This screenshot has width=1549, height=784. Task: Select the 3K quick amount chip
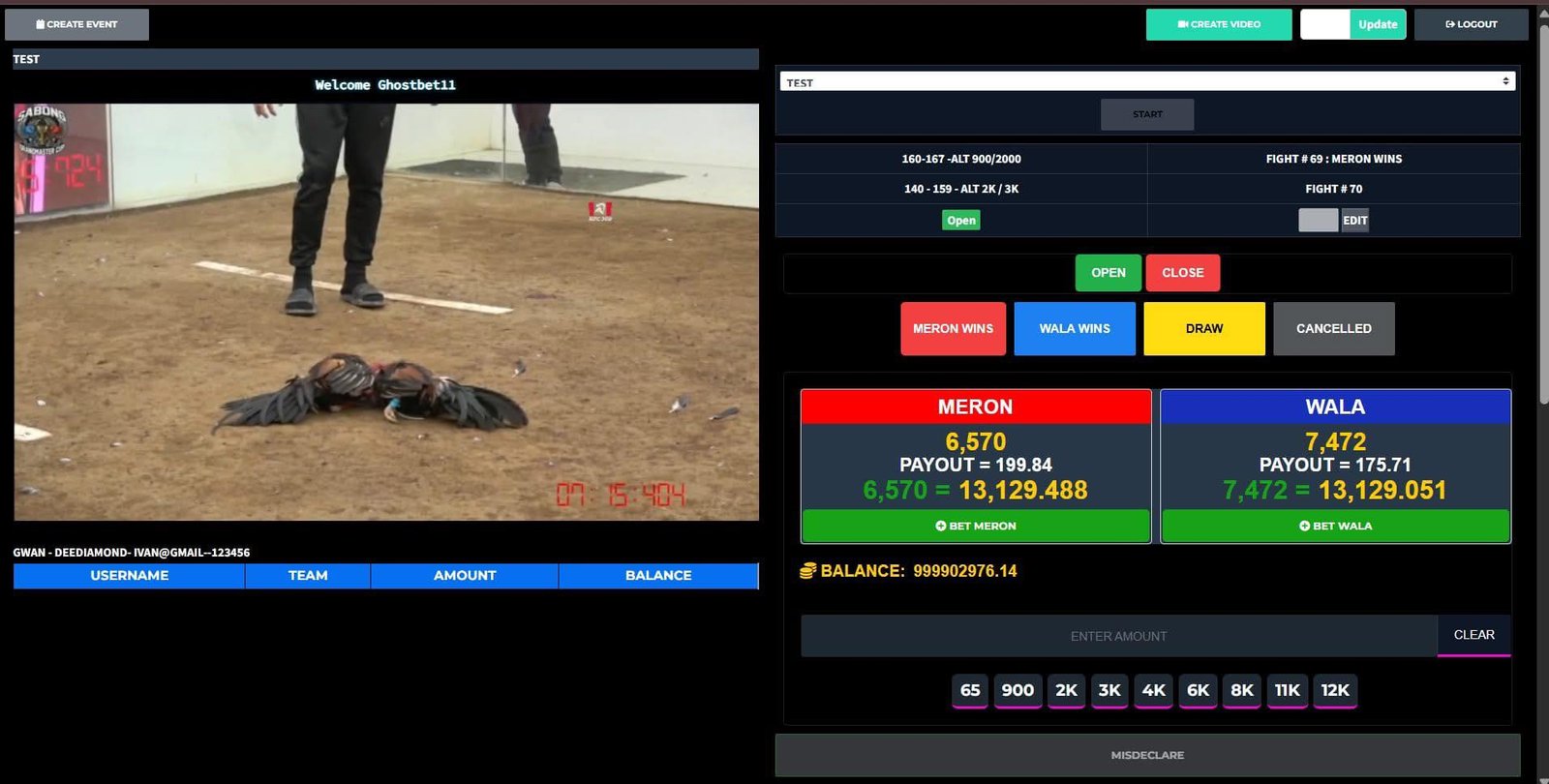[1109, 690]
